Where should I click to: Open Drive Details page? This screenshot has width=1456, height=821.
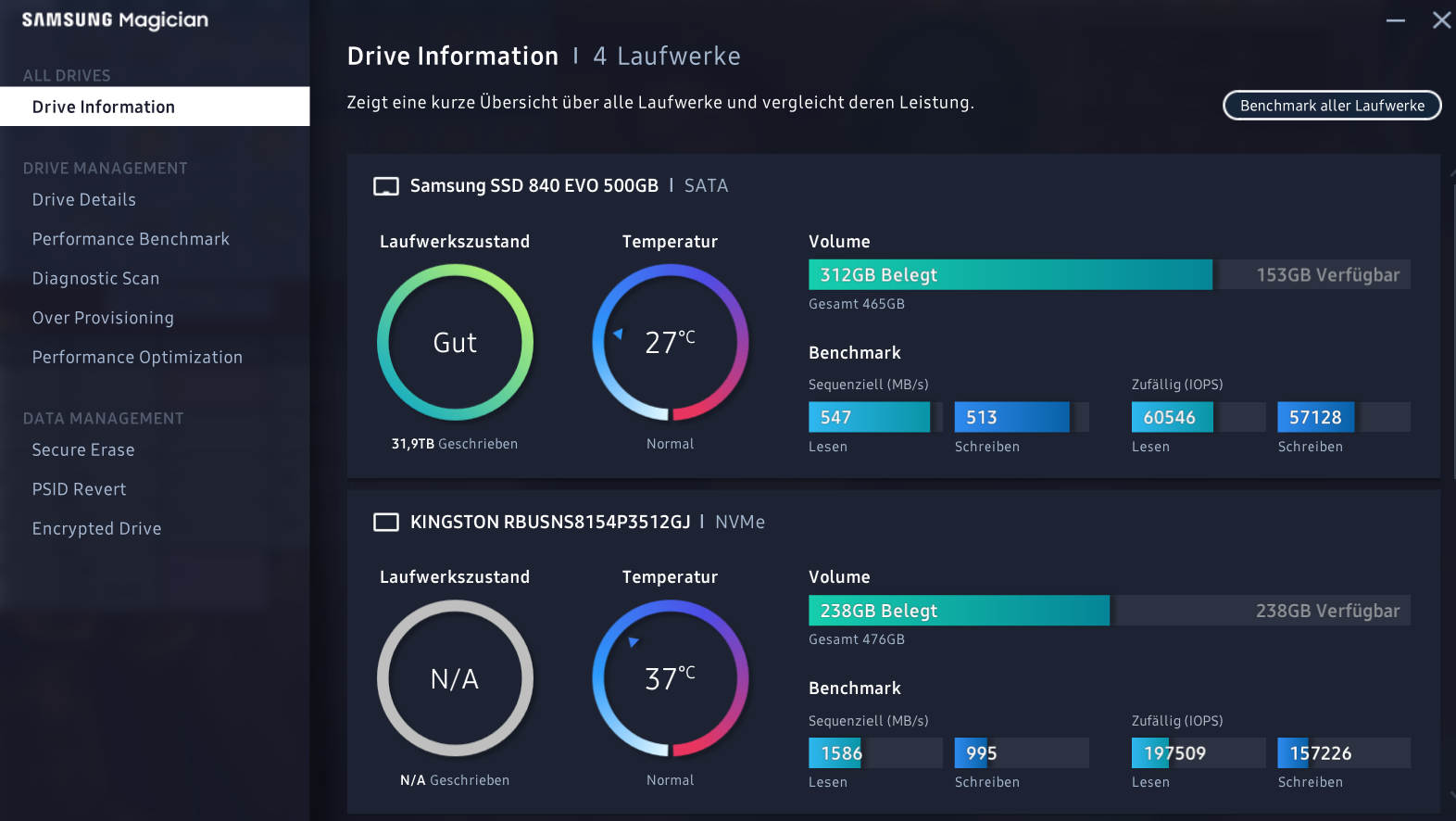[x=84, y=200]
